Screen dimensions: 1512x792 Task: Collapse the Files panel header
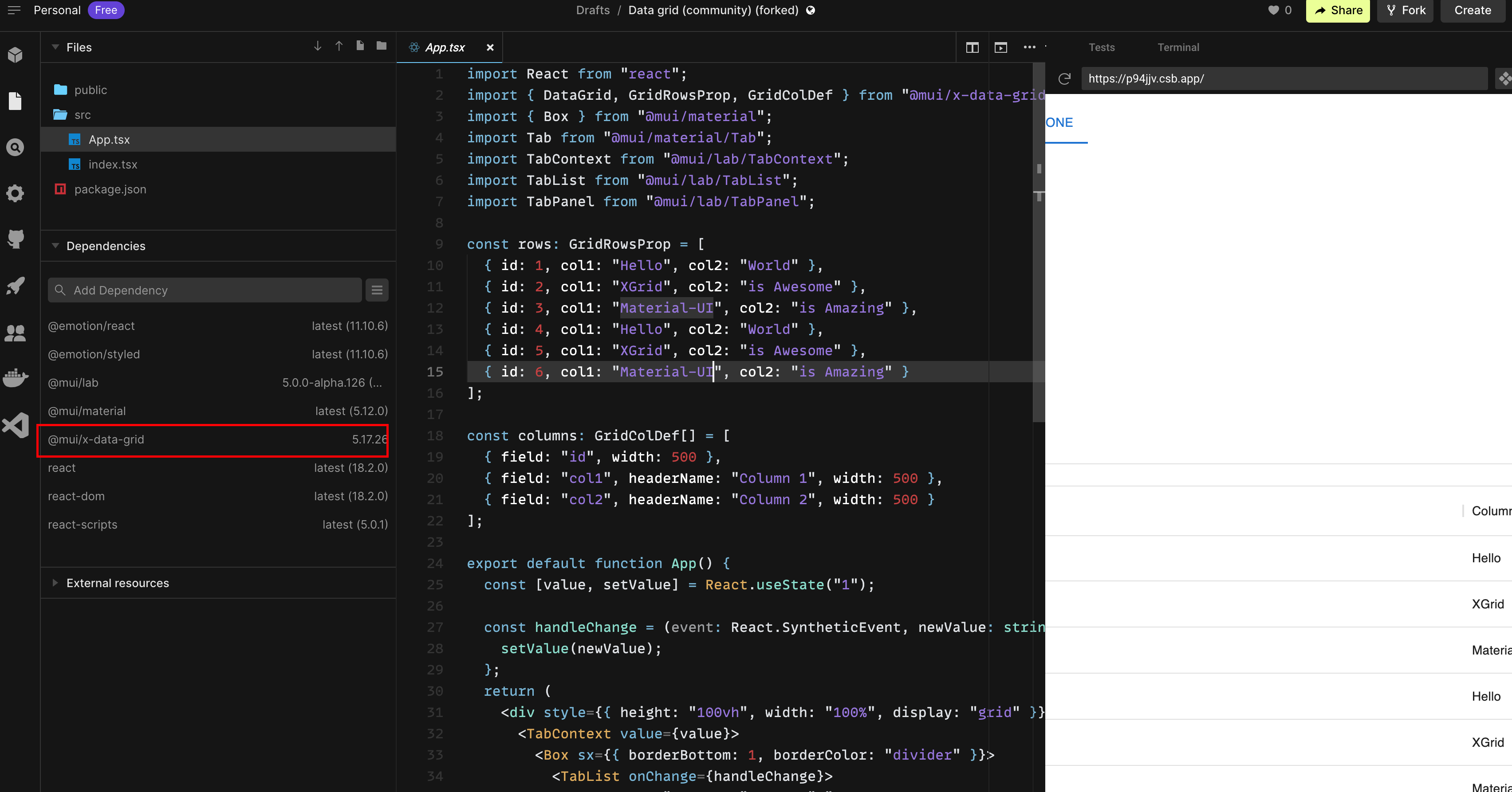tap(55, 47)
